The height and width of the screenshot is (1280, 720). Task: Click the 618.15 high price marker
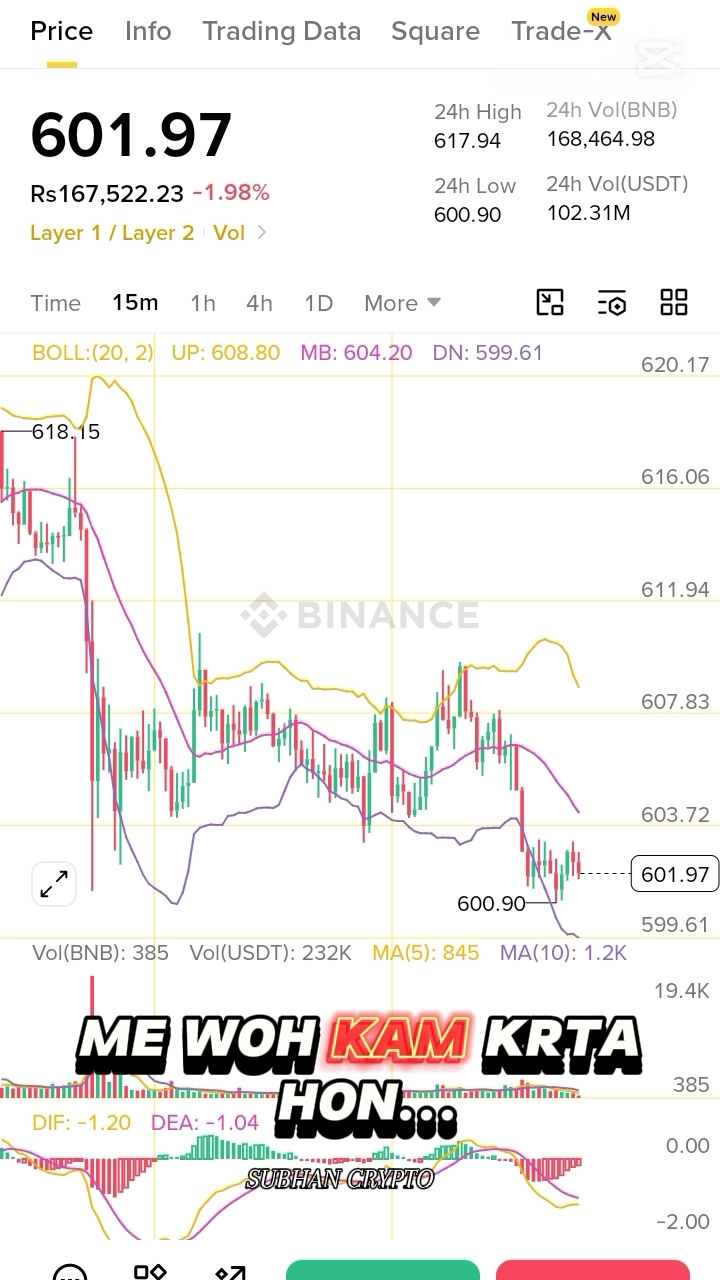pos(66,432)
